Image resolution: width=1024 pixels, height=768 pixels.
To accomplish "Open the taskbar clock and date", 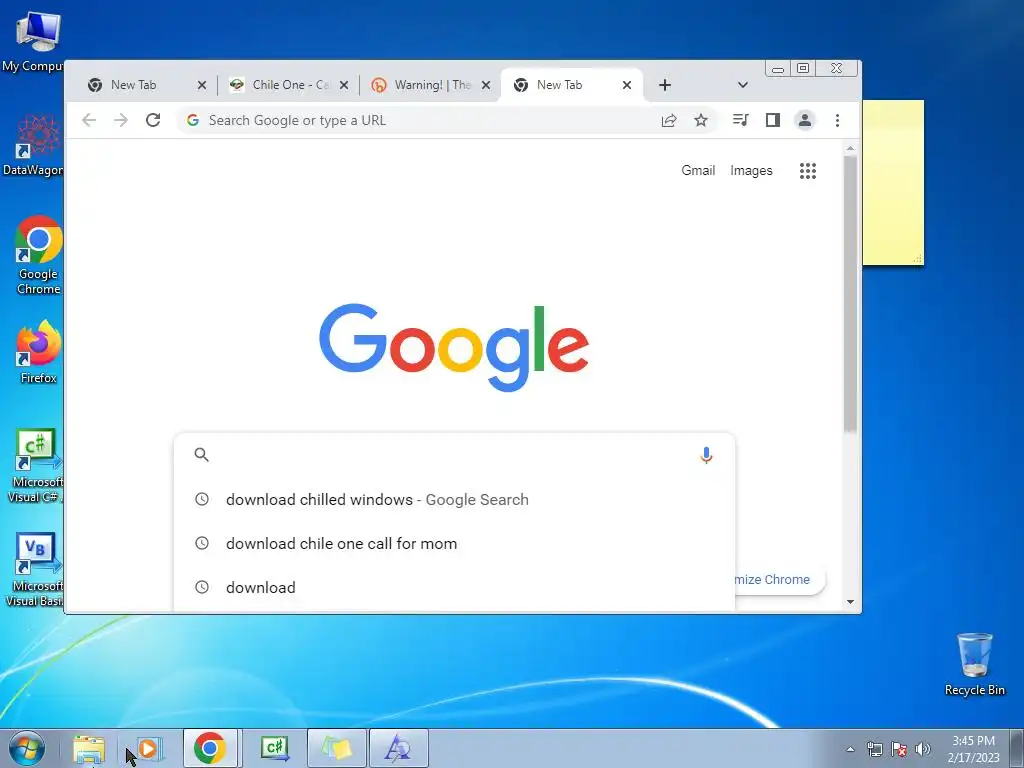I will click(x=973, y=749).
